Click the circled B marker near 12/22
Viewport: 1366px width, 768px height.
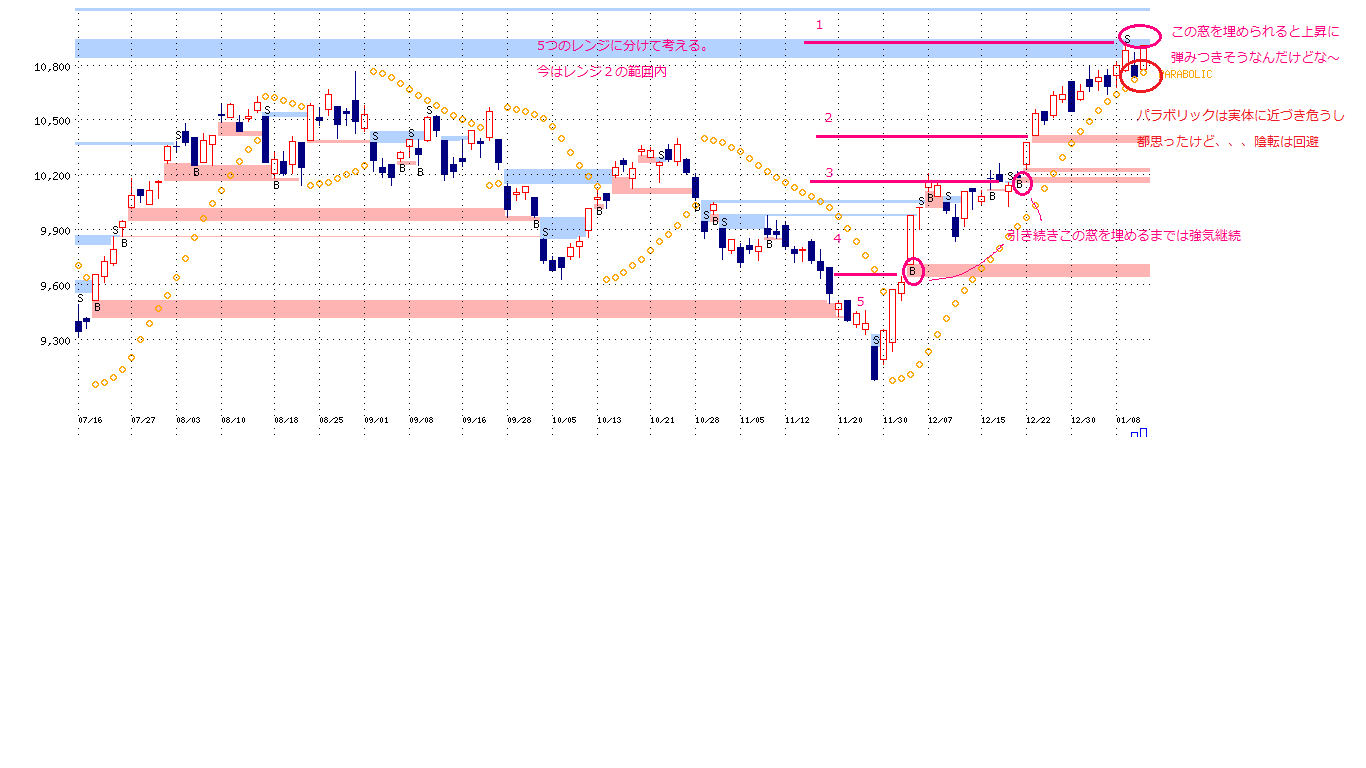[1020, 183]
